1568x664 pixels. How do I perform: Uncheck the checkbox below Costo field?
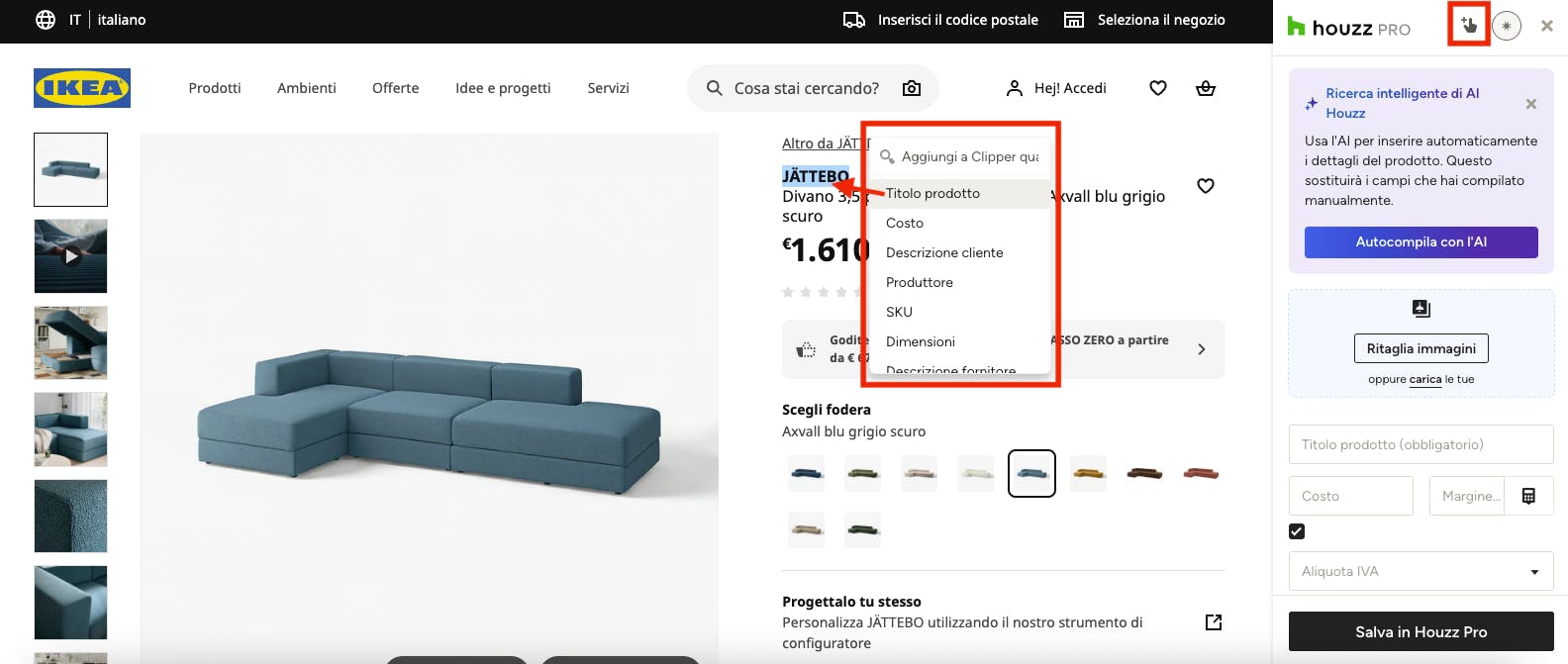pos(1297,531)
